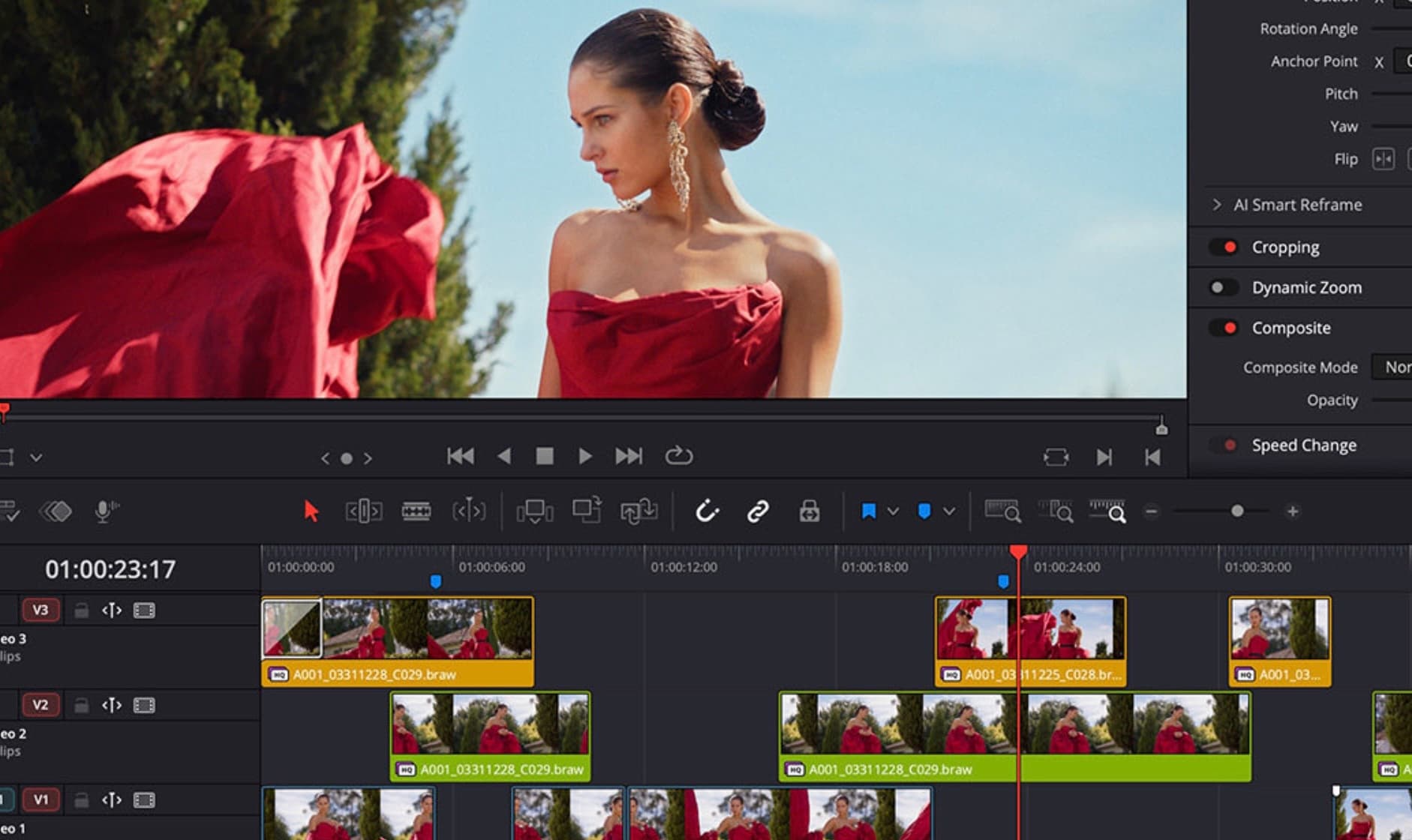
Task: Go to next keyframe arrow
Action: pyautogui.click(x=368, y=458)
